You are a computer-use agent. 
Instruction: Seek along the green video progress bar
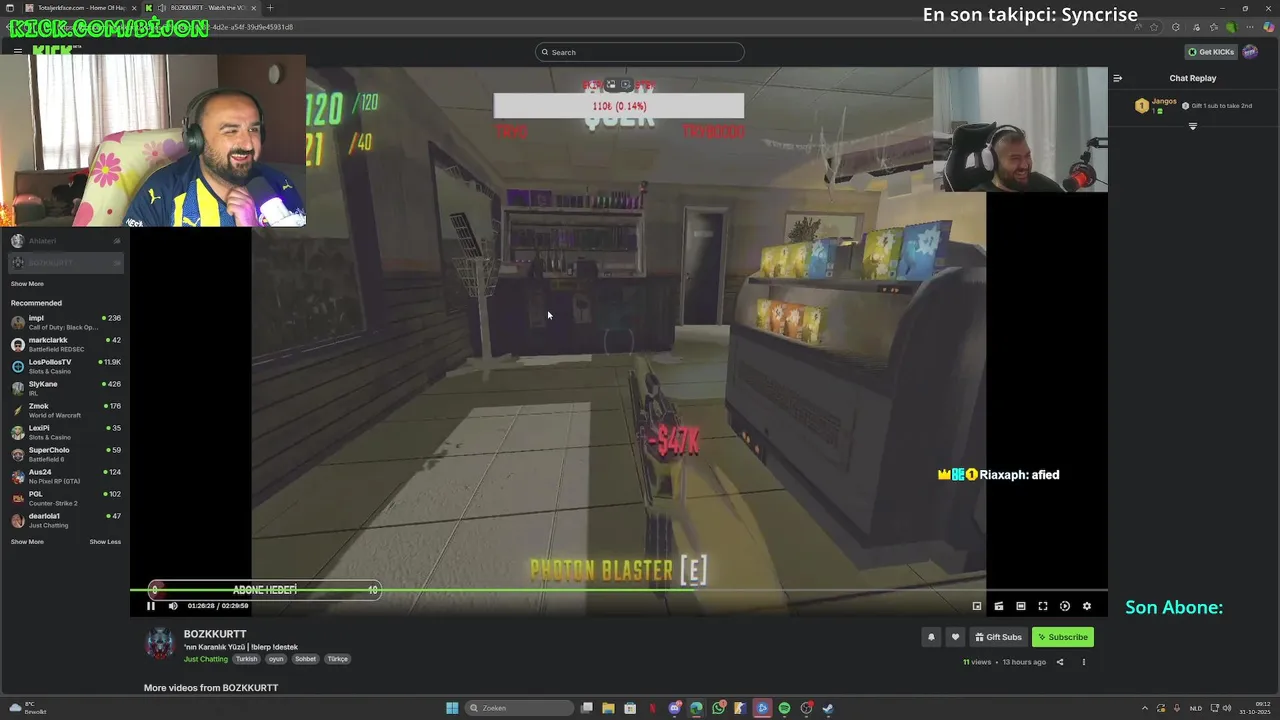coord(618,590)
